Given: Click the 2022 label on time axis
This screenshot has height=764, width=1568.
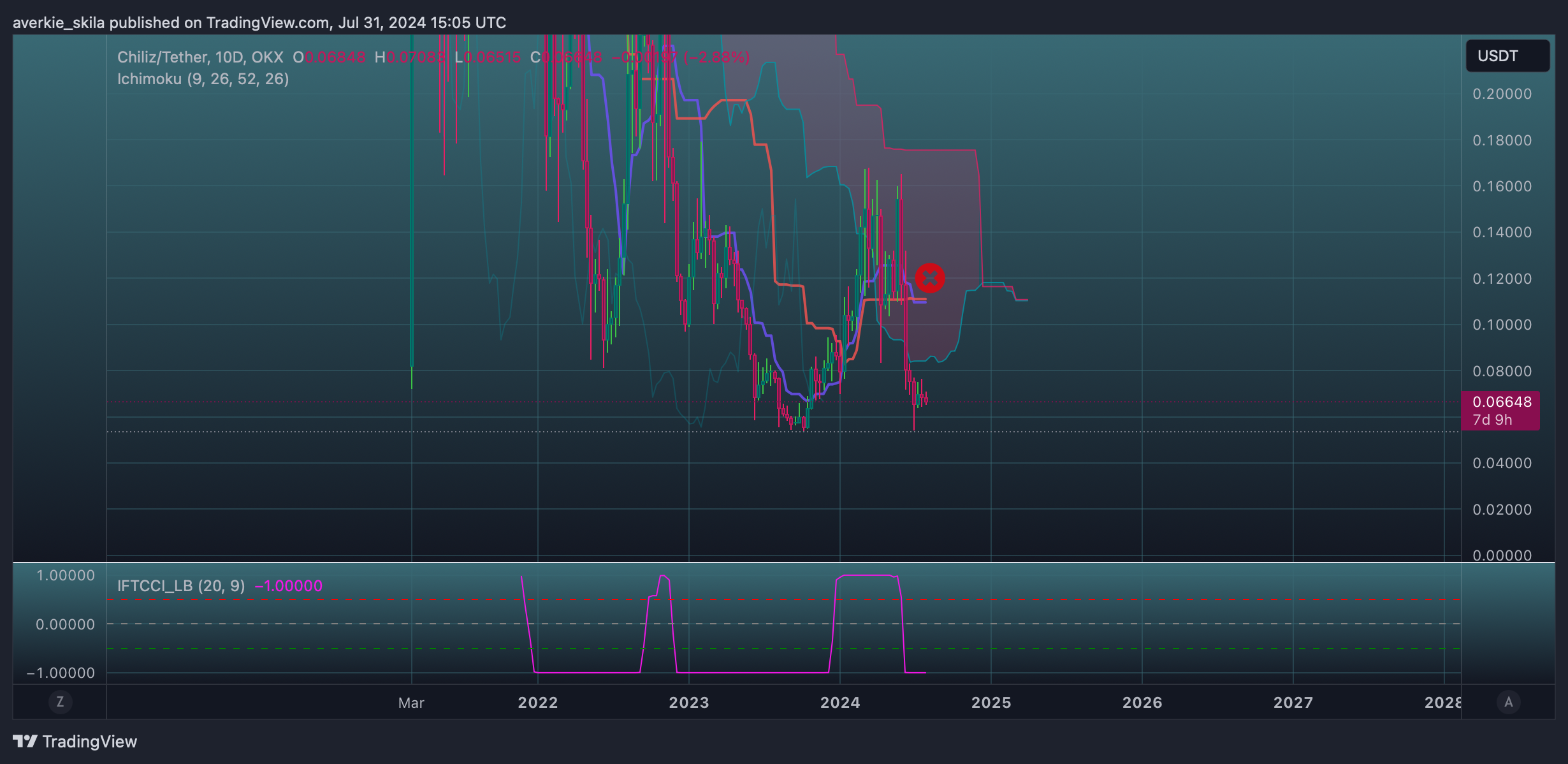Looking at the screenshot, I should pyautogui.click(x=538, y=703).
